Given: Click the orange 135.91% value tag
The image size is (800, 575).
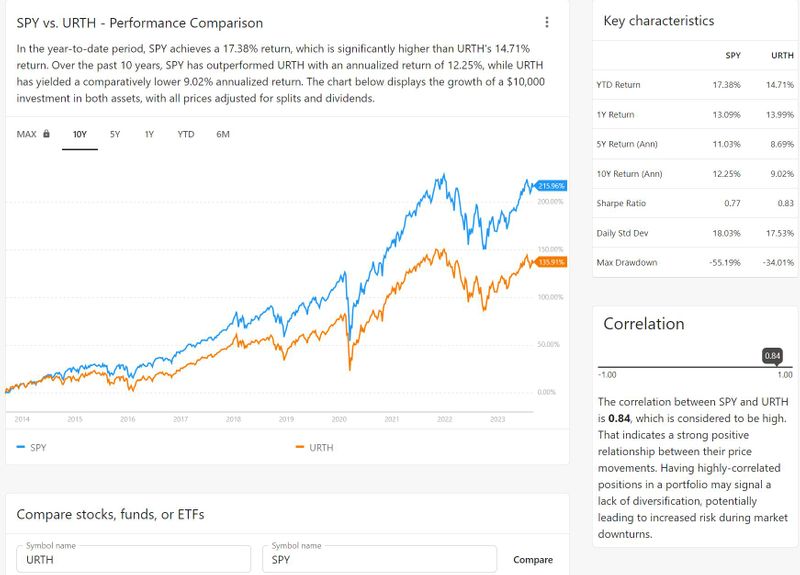Looking at the screenshot, I should pos(551,262).
